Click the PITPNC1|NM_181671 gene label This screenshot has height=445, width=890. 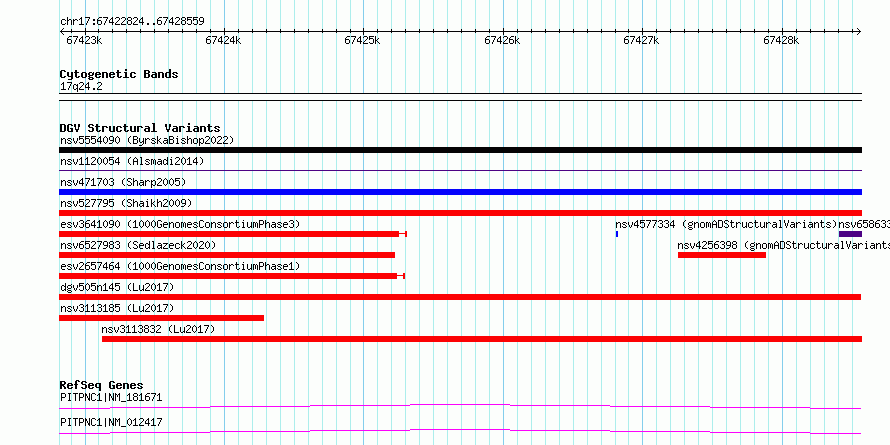111,397
